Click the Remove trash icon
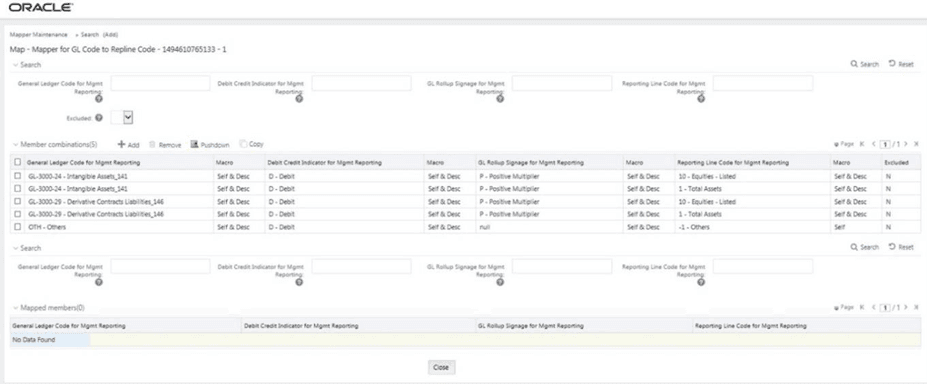The width and height of the screenshot is (927, 384). coord(152,144)
